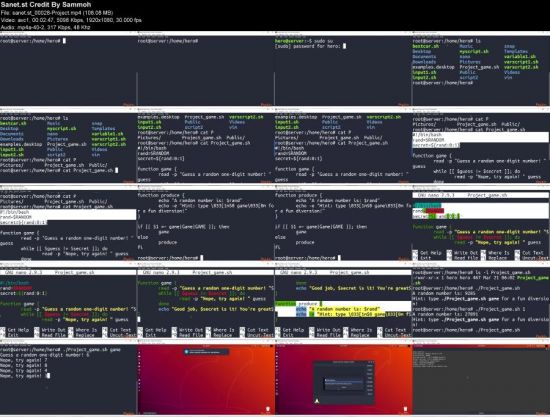Open the empty root prompt thumbnail without a cursor
This screenshot has width=550, height=417.
[206, 69]
